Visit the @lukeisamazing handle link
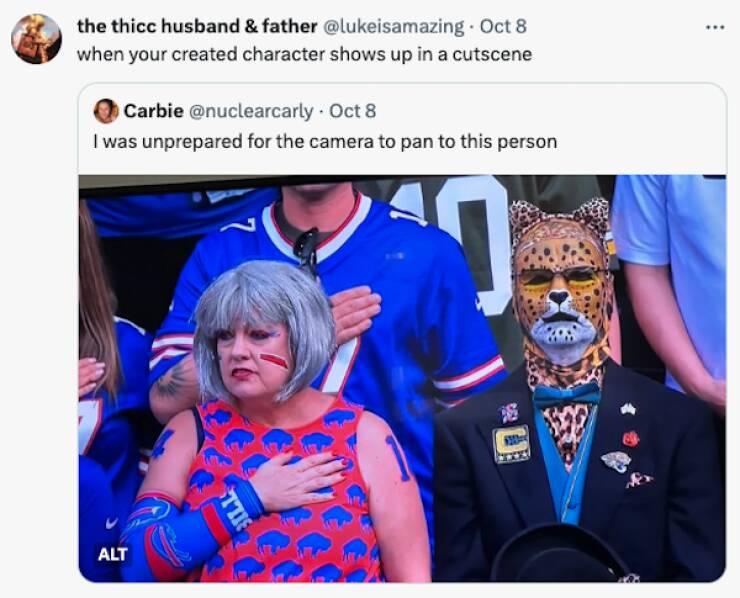Screen dimensions: 740x598 point(394,26)
